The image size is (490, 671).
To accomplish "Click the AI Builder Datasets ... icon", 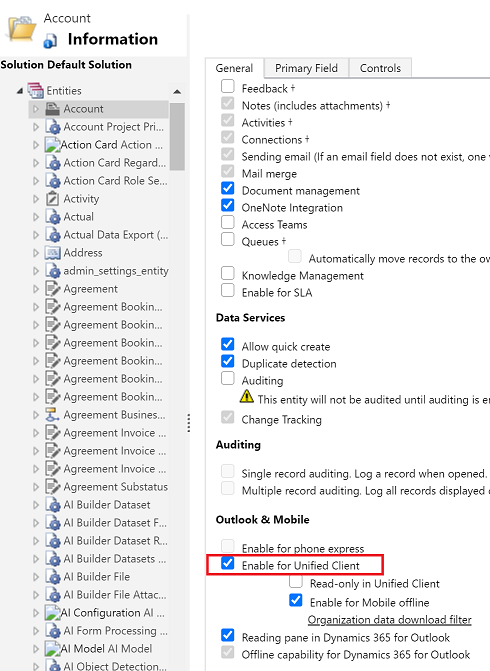I will (x=53, y=559).
